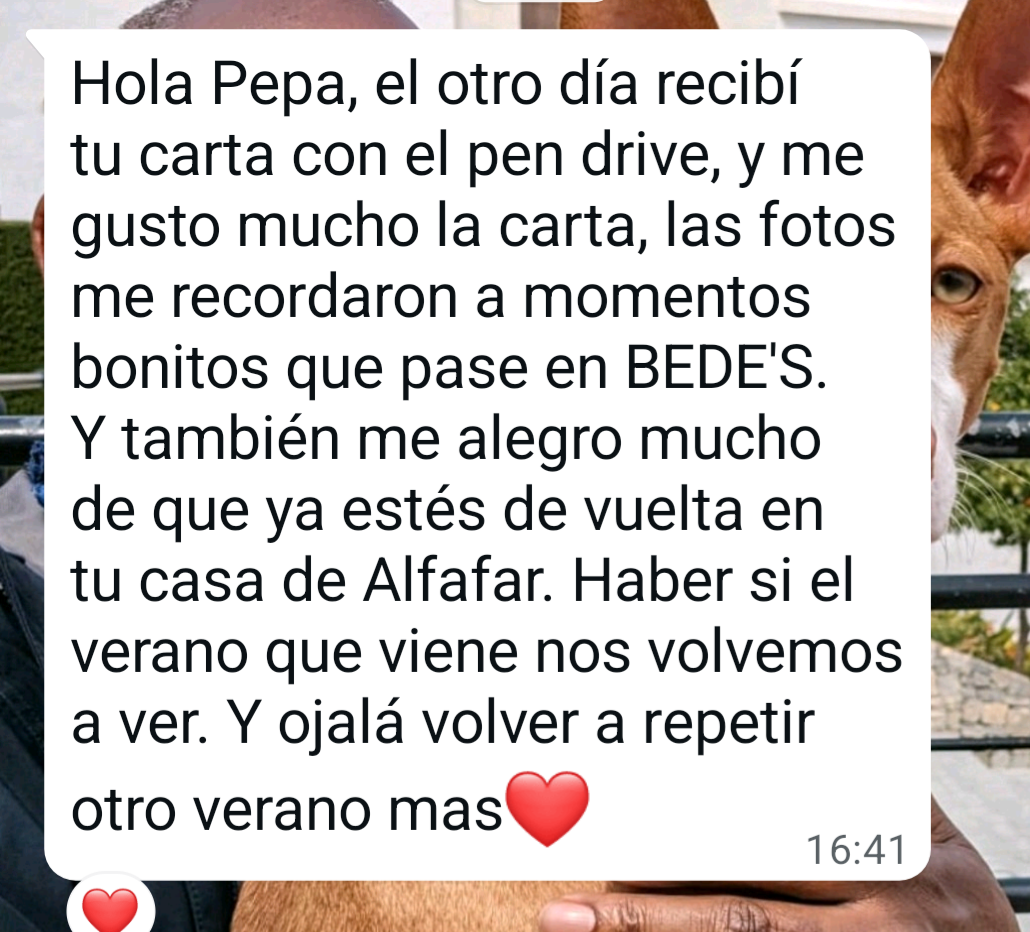Open the heart reaction badge below the message
The height and width of the screenshot is (932, 1030).
(110, 908)
